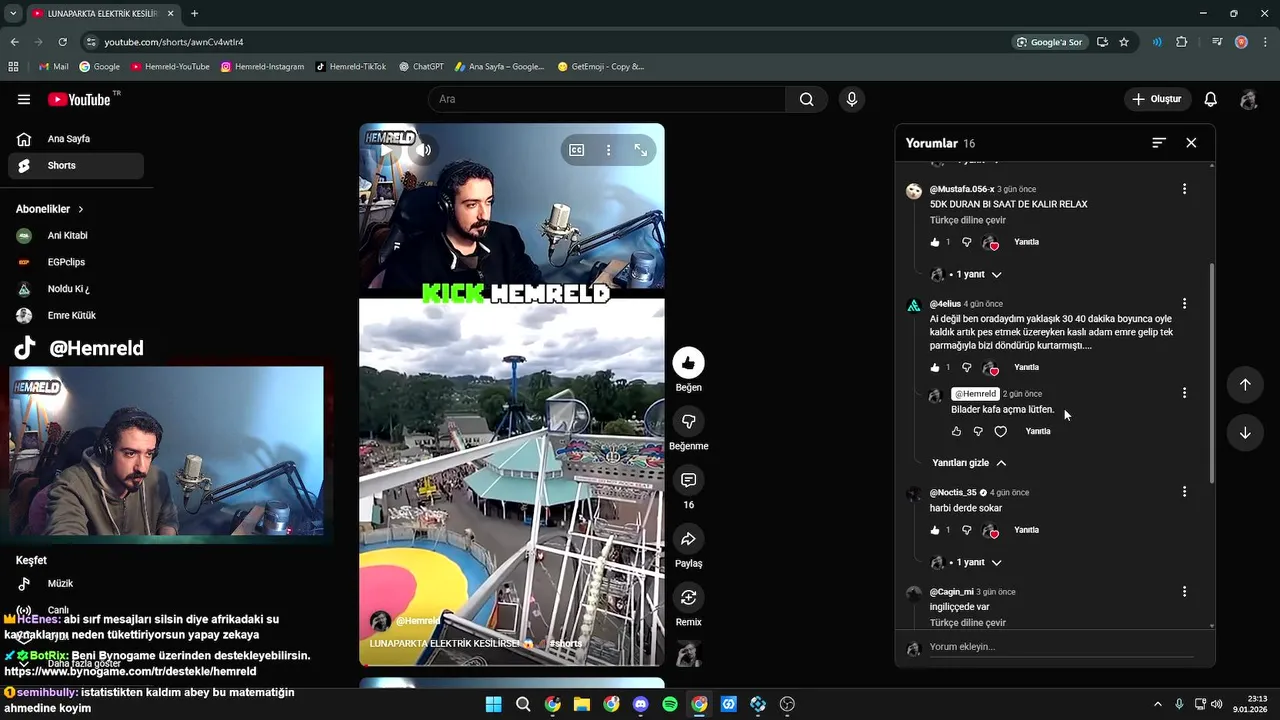
Task: Open comment sort options
Action: click(x=1159, y=143)
